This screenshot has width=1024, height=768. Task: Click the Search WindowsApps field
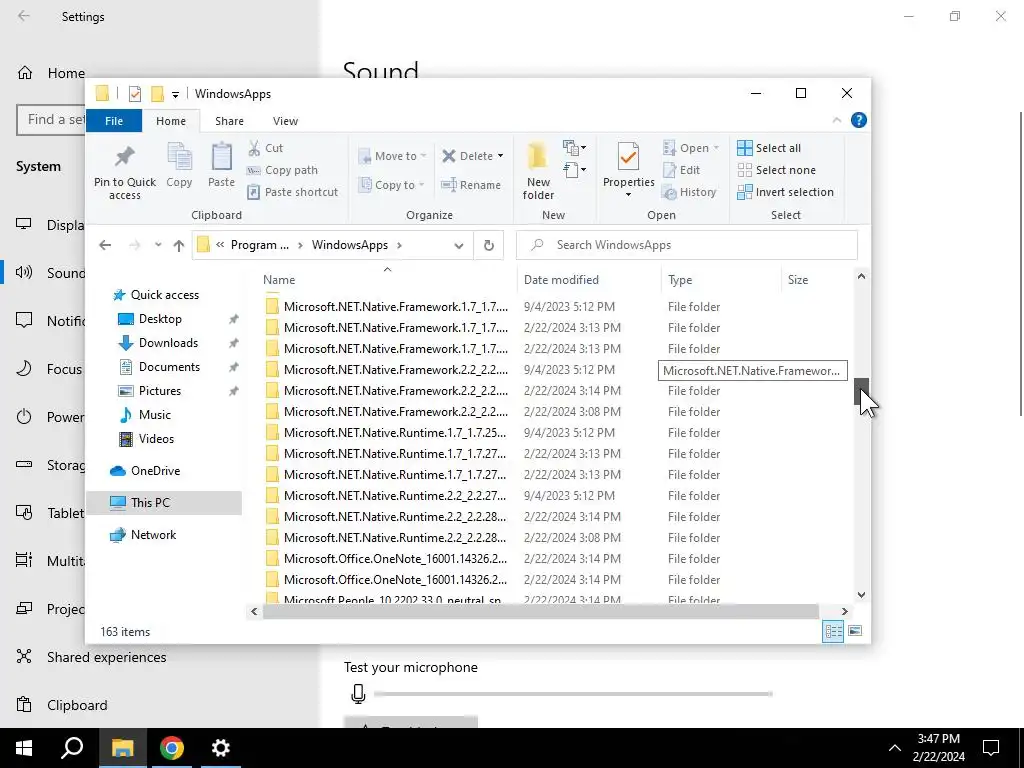click(686, 245)
